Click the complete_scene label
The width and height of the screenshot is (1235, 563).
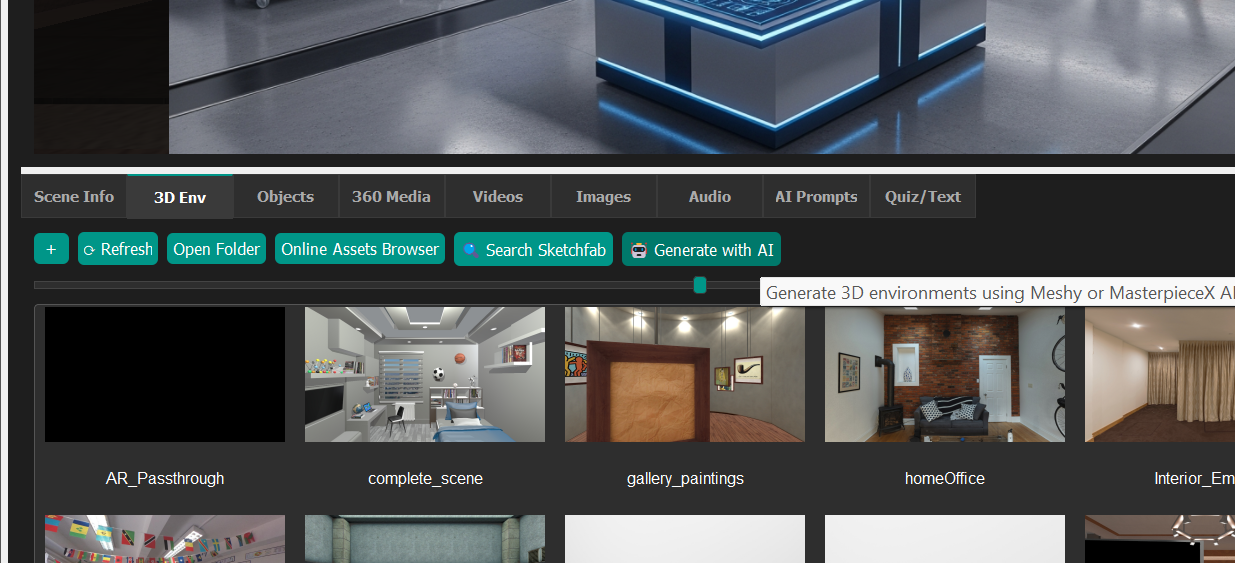[425, 479]
